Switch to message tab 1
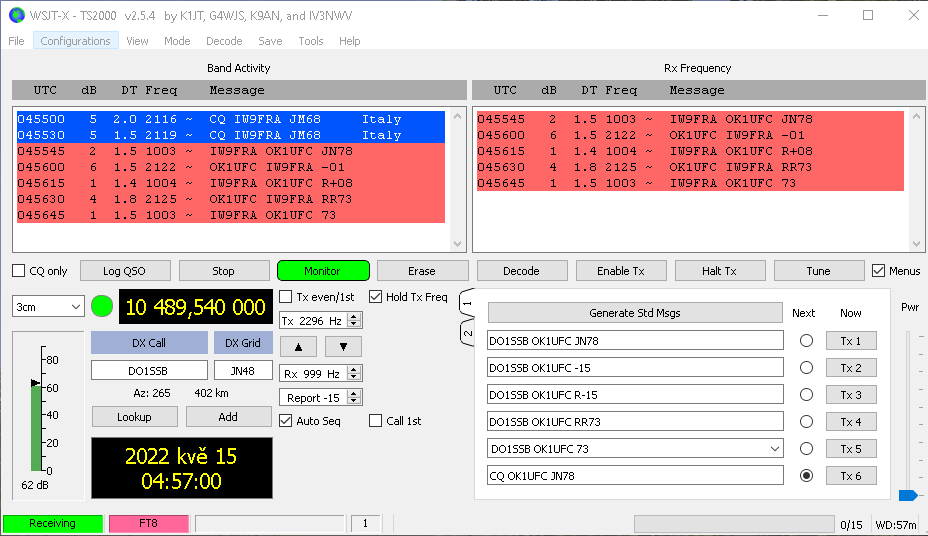 tap(466, 303)
